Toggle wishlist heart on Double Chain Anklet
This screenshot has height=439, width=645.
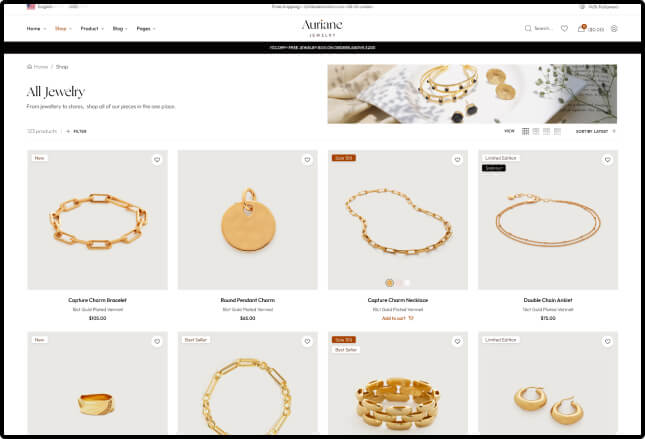click(608, 160)
